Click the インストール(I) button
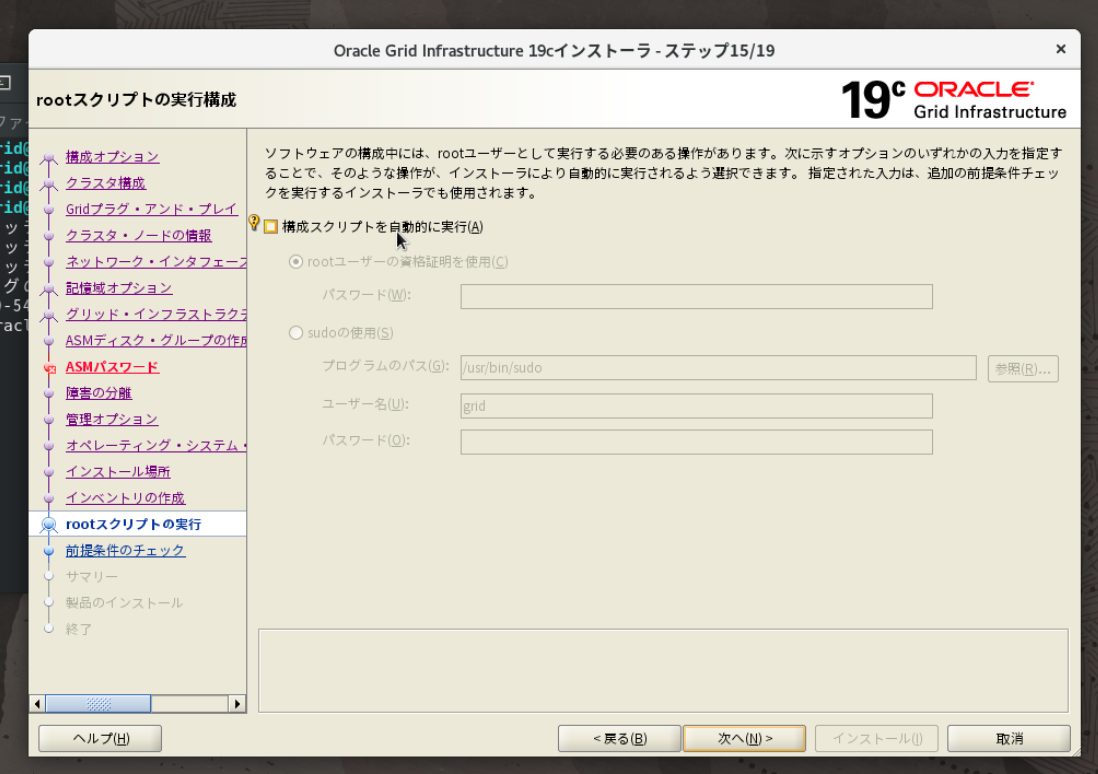1098x774 pixels. (876, 738)
